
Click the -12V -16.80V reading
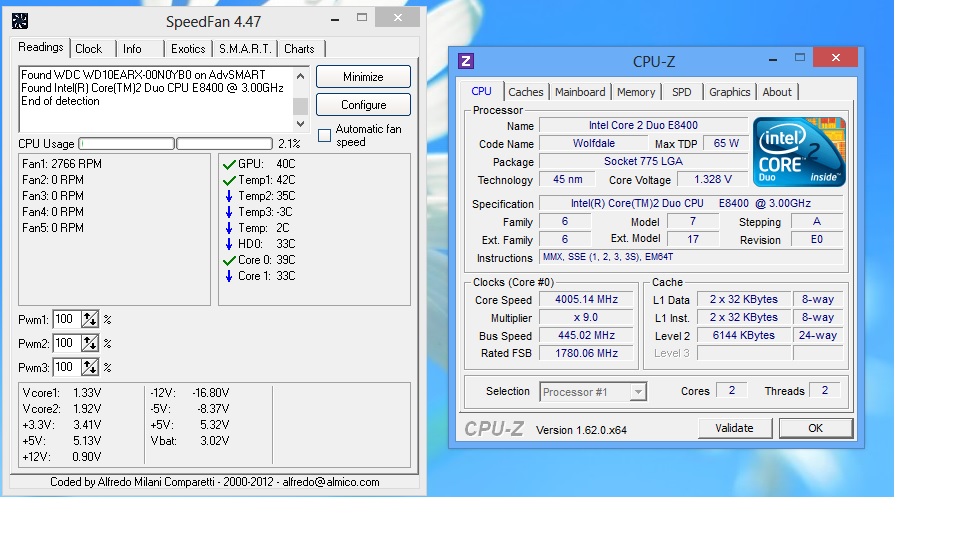point(190,393)
